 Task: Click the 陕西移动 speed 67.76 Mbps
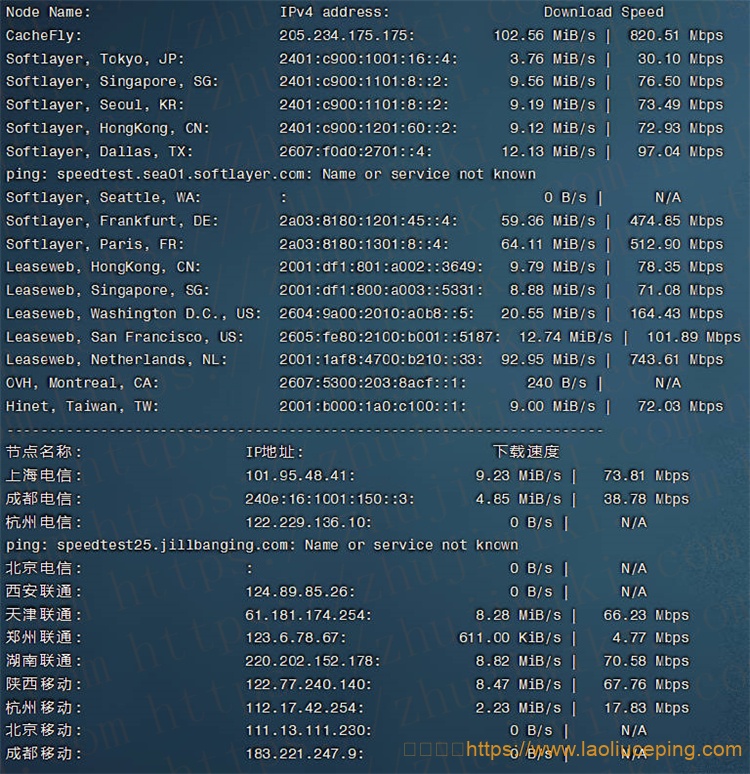point(646,685)
